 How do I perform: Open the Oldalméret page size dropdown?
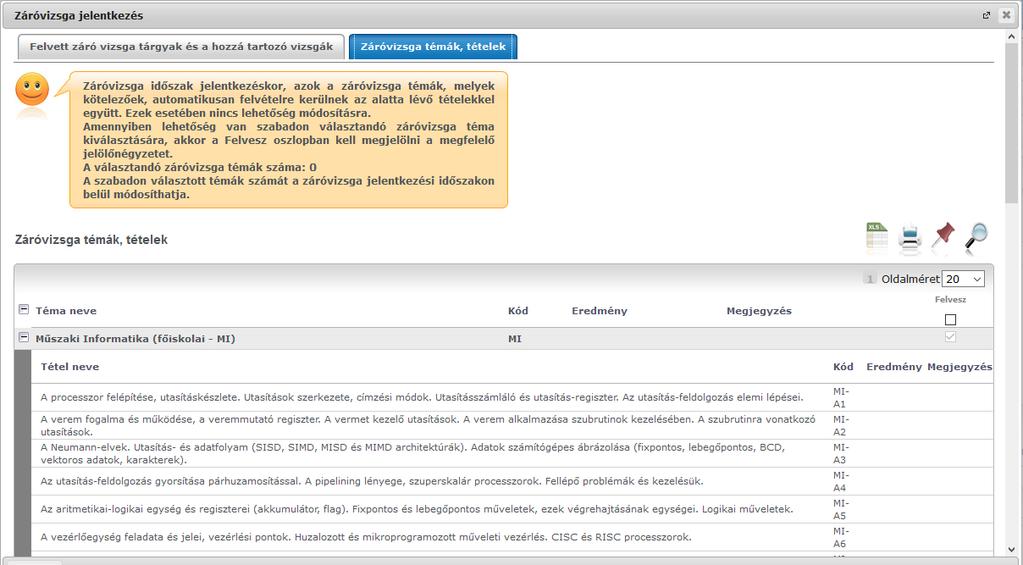(963, 279)
